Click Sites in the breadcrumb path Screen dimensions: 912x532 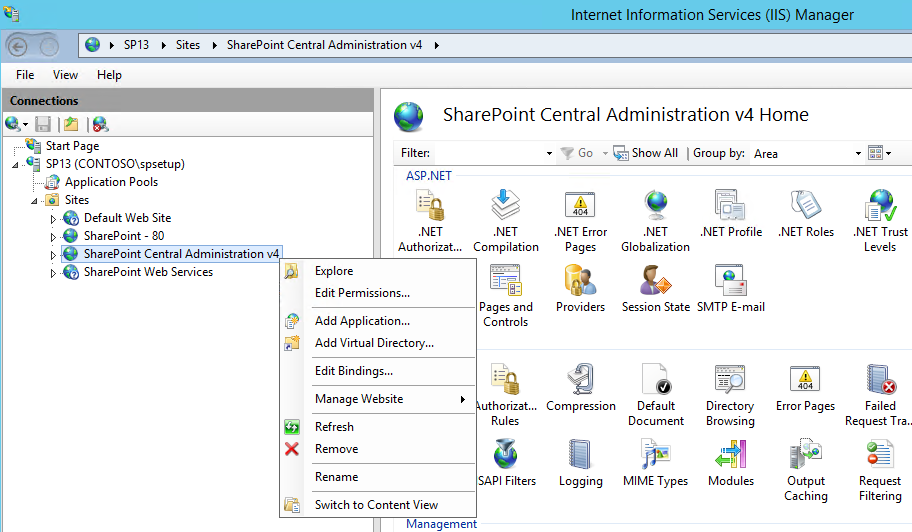click(188, 45)
